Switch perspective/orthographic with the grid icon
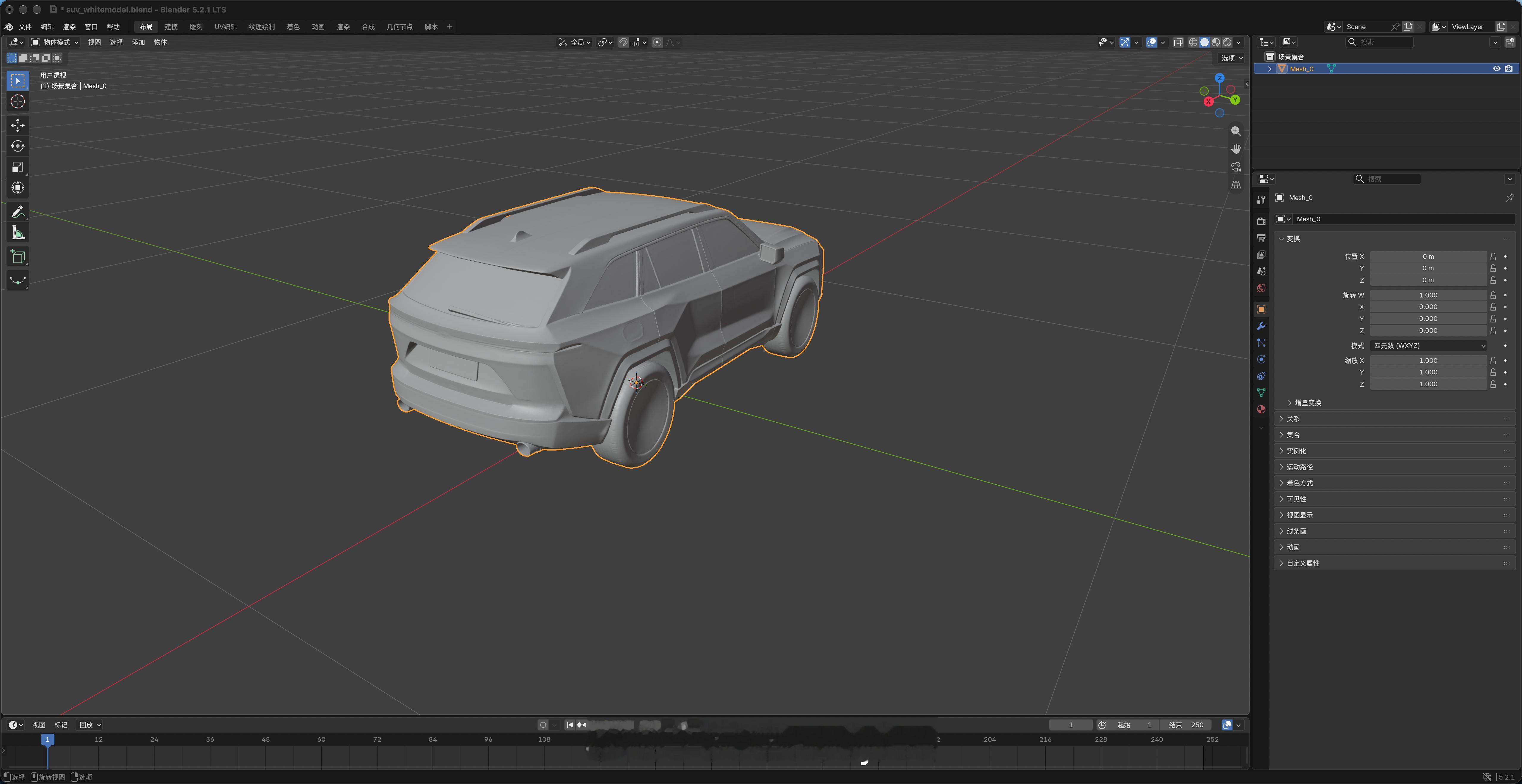 coord(1235,185)
